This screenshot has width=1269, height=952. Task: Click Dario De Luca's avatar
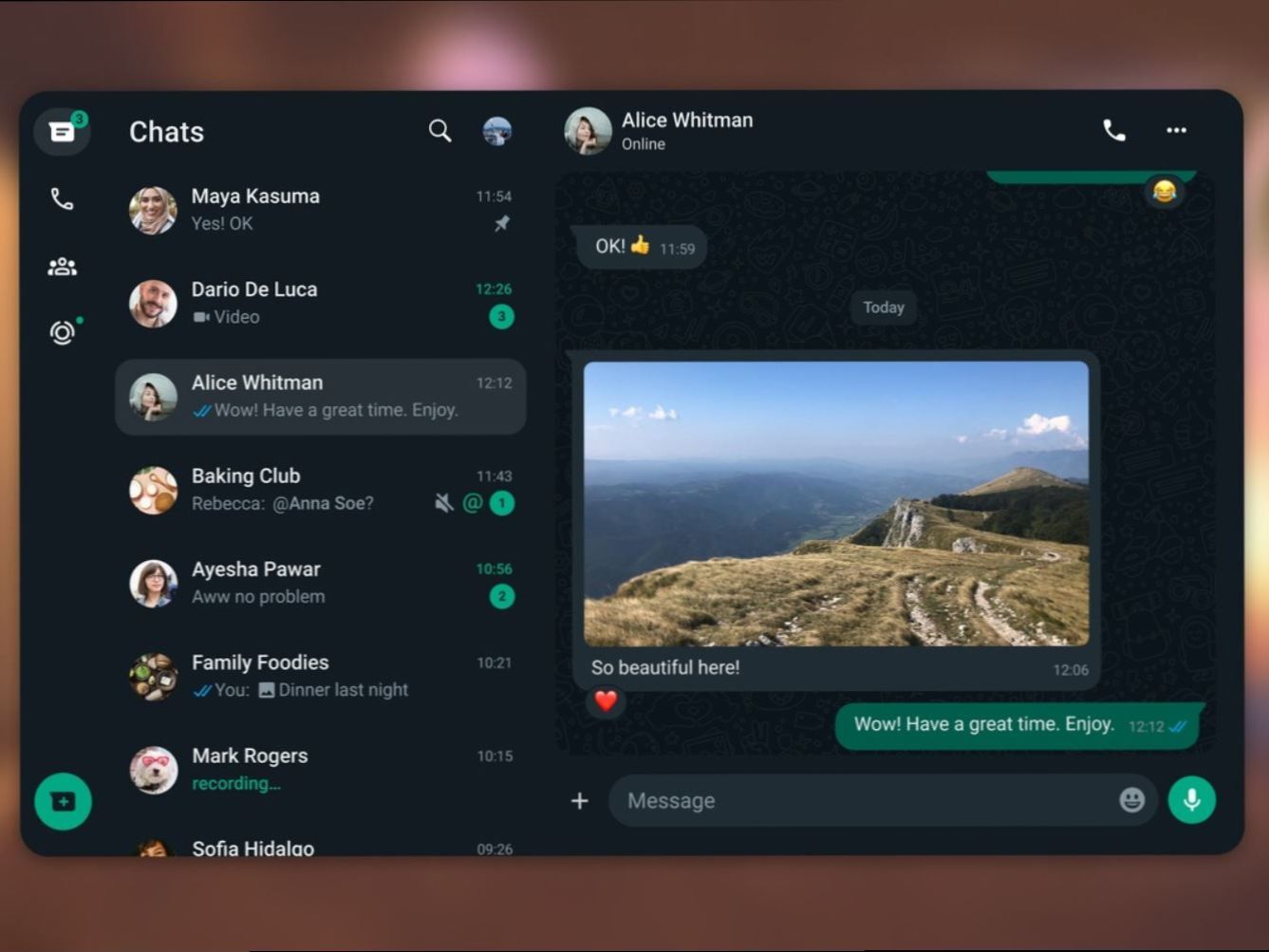[153, 303]
